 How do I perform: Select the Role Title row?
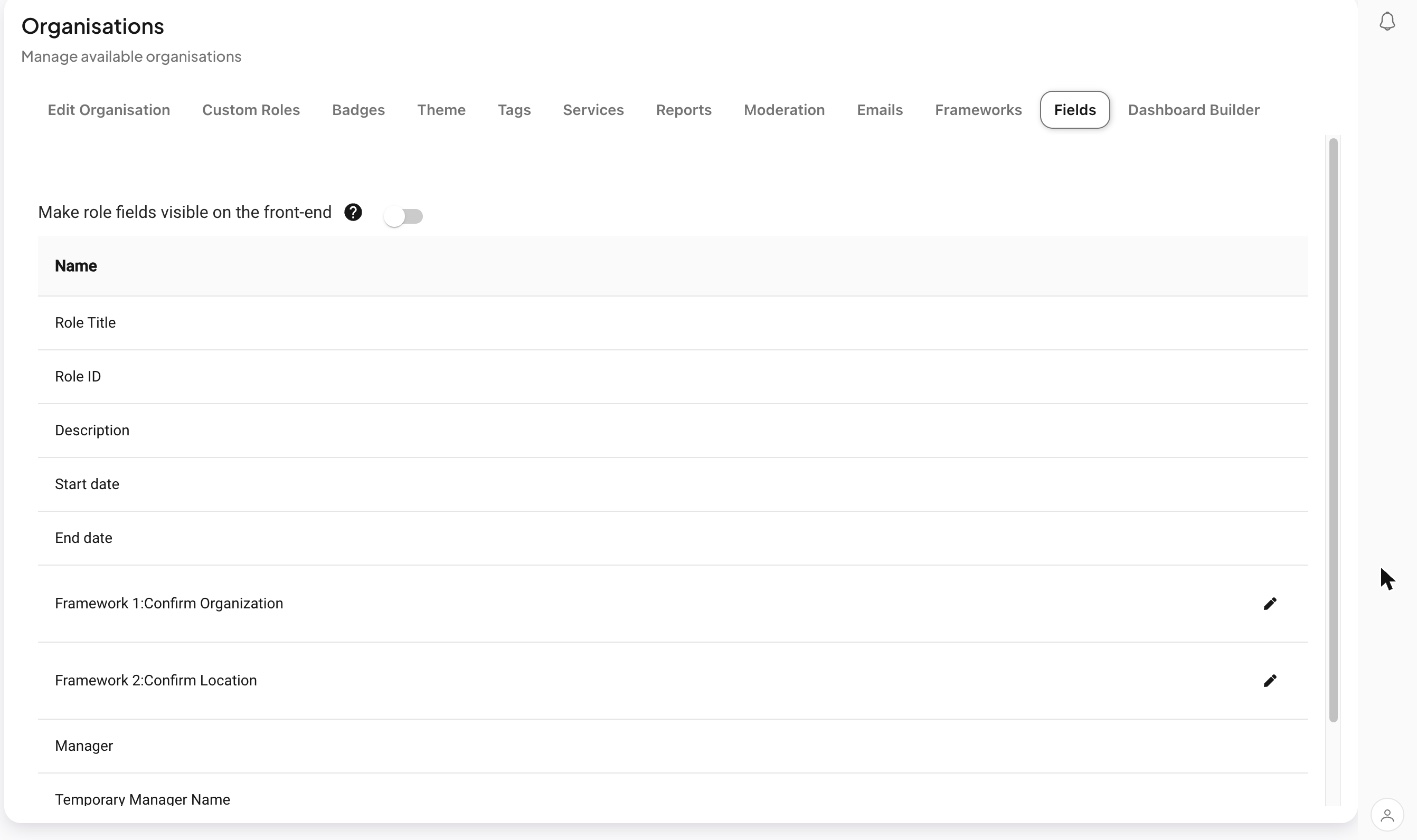click(x=672, y=323)
